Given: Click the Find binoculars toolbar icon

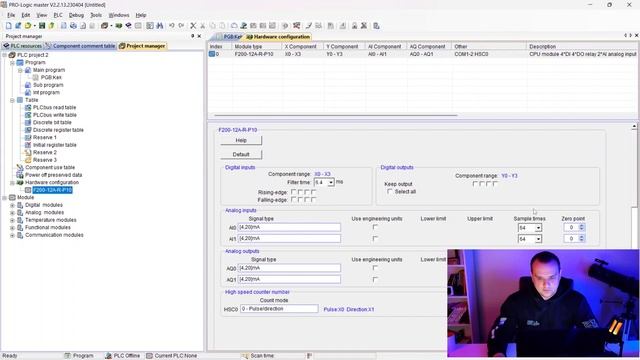Looking at the screenshot, I should (160, 26).
